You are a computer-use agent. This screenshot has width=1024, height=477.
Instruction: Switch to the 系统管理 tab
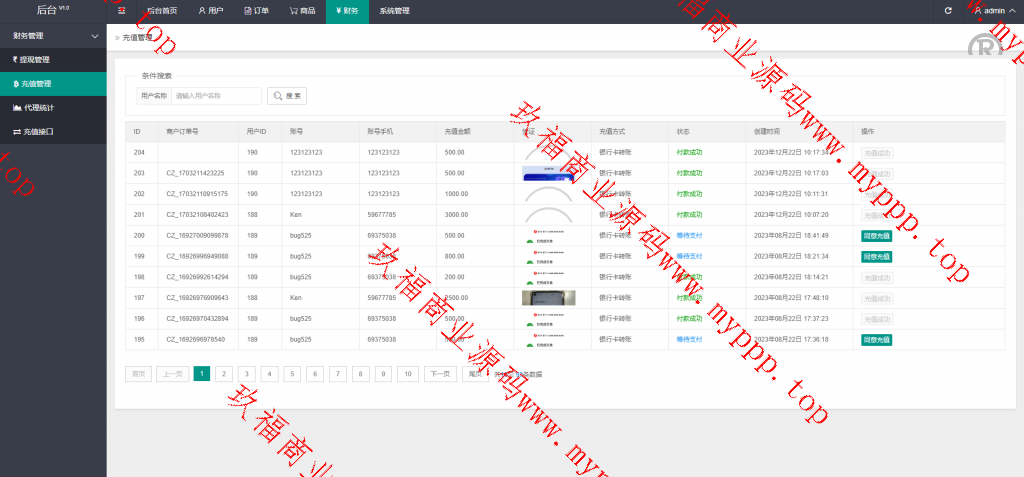(x=394, y=11)
